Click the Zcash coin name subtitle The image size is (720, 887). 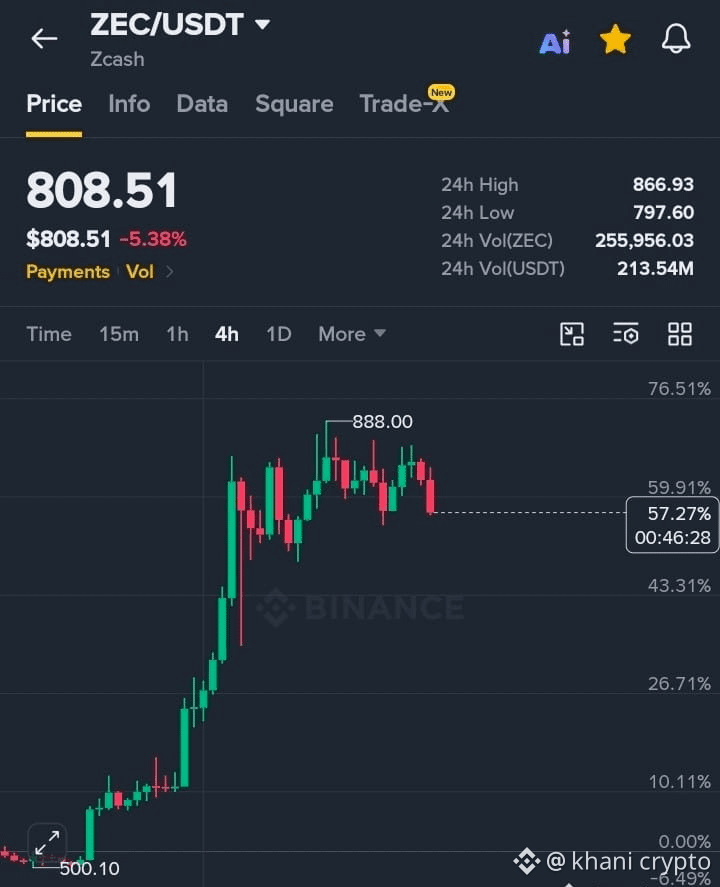pos(117,59)
